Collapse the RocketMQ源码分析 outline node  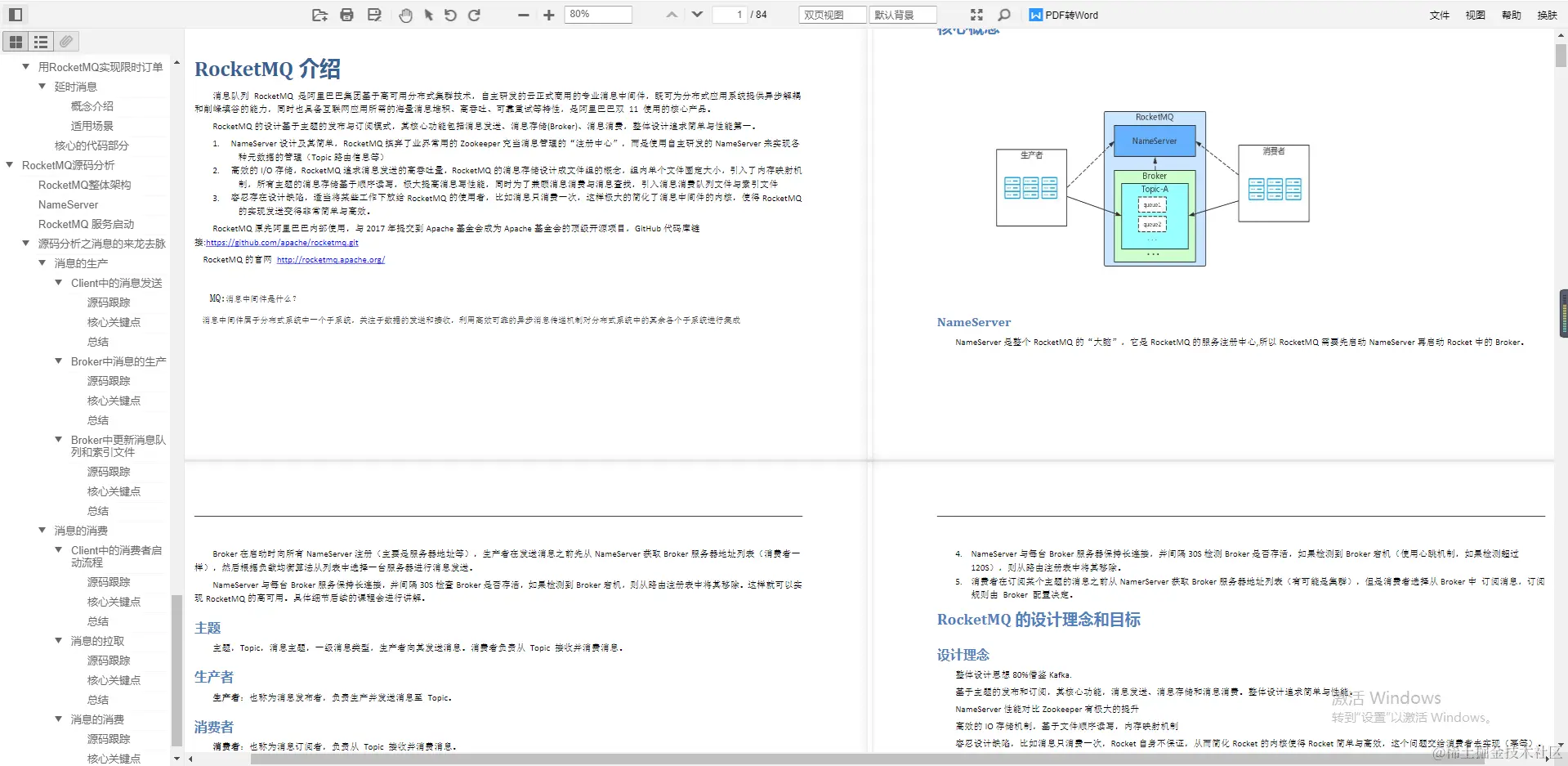point(10,164)
